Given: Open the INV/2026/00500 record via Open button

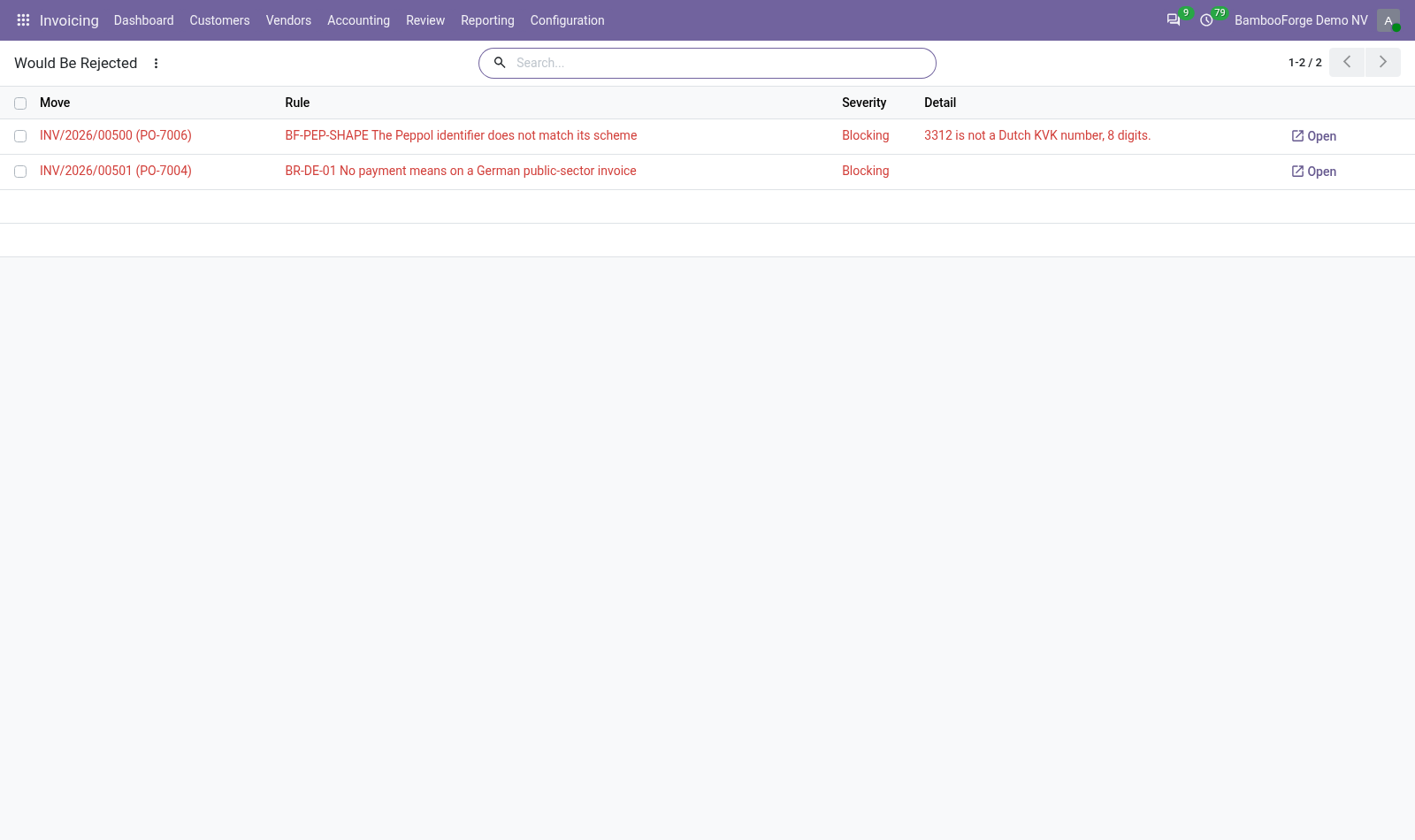Looking at the screenshot, I should click(x=1314, y=136).
